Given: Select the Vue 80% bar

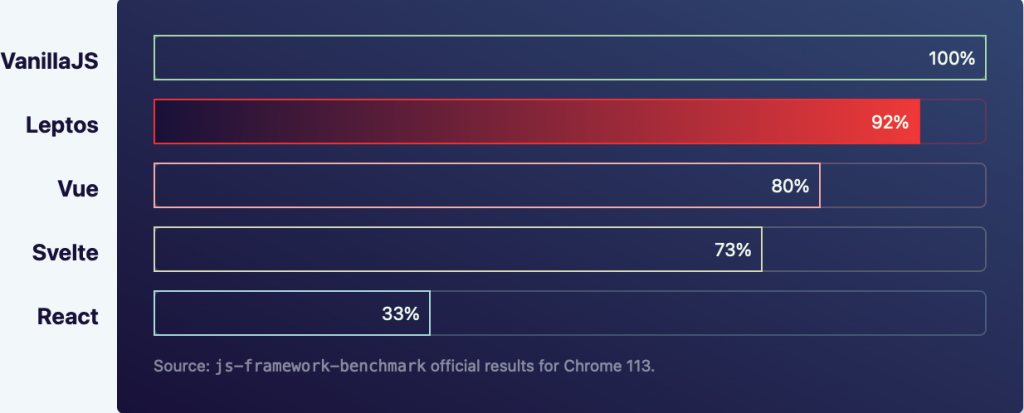Looking at the screenshot, I should pos(487,186).
